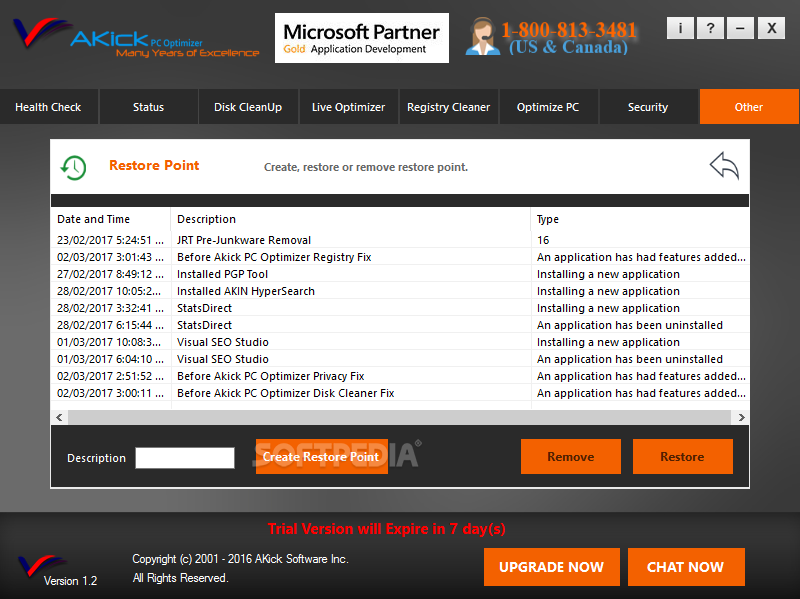Click the Restore button

(683, 457)
